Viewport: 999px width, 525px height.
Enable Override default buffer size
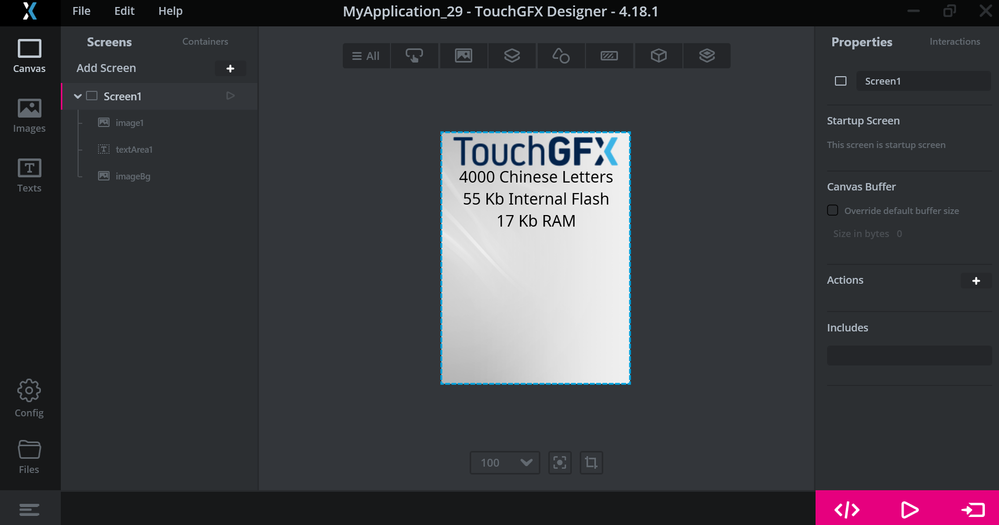coord(833,210)
